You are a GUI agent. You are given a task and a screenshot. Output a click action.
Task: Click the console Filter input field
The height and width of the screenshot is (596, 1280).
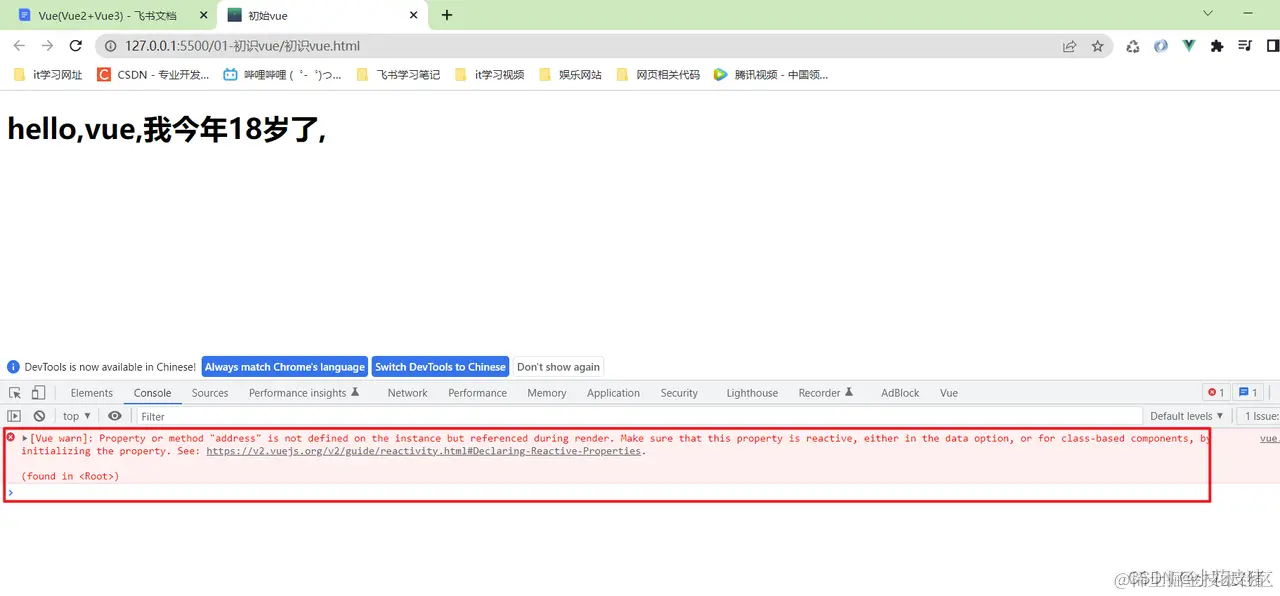coord(638,416)
